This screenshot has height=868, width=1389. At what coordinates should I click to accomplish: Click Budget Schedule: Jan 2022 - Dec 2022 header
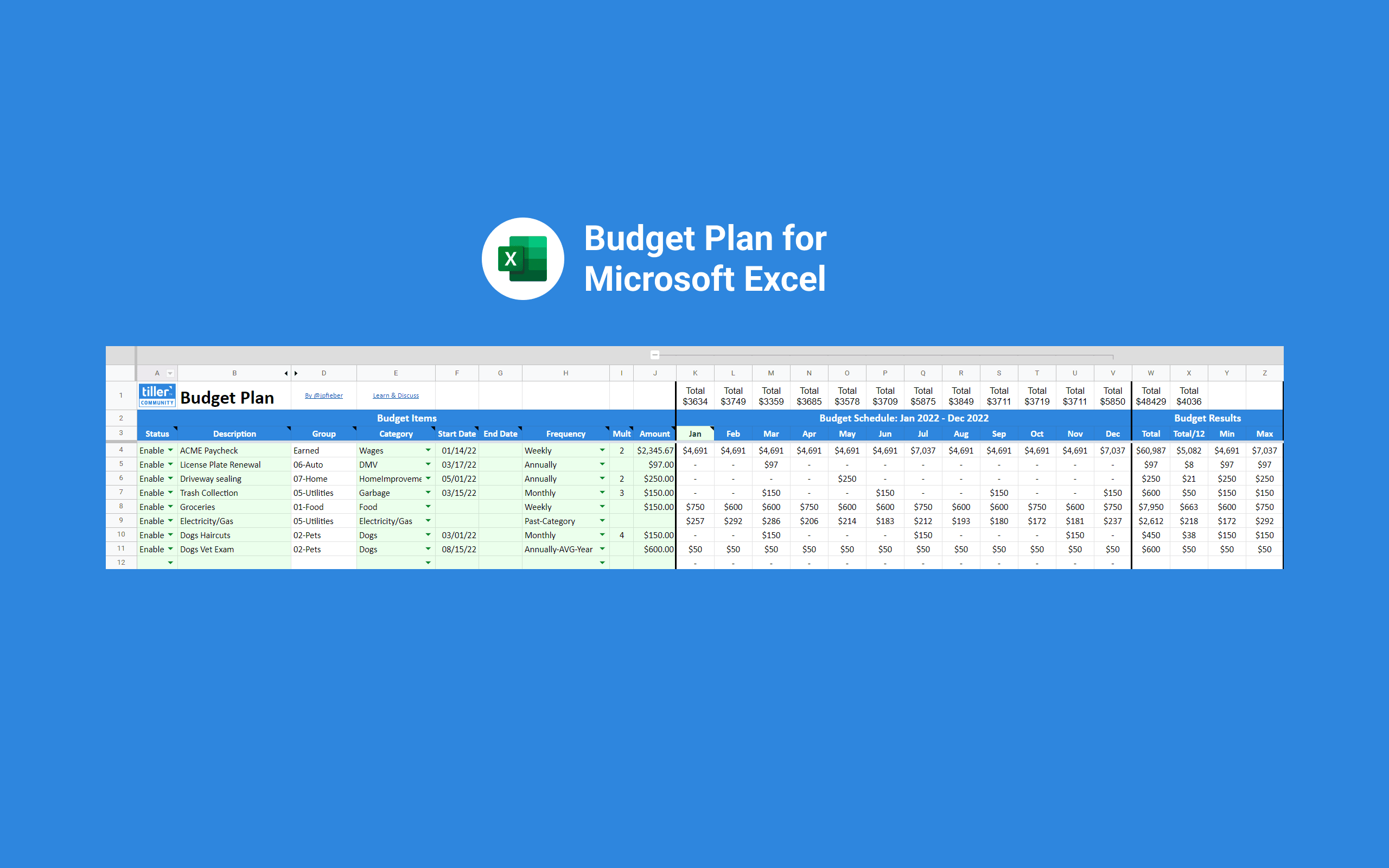pos(903,418)
